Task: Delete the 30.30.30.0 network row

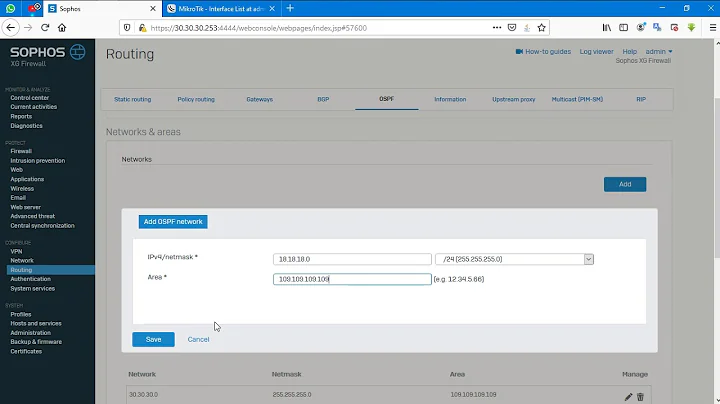Action: pyautogui.click(x=641, y=397)
